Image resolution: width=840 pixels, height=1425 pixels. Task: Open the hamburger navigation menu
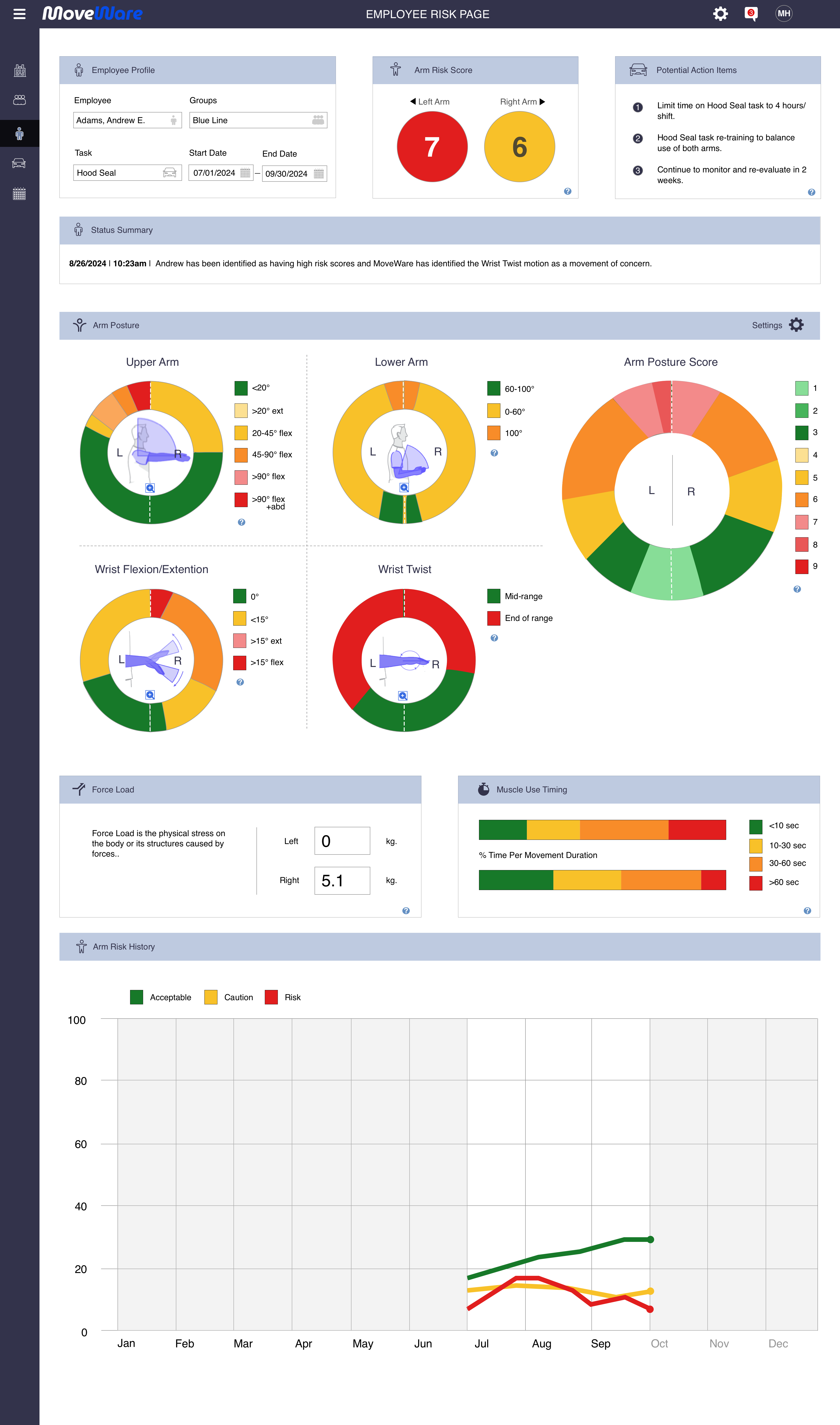pos(19,13)
